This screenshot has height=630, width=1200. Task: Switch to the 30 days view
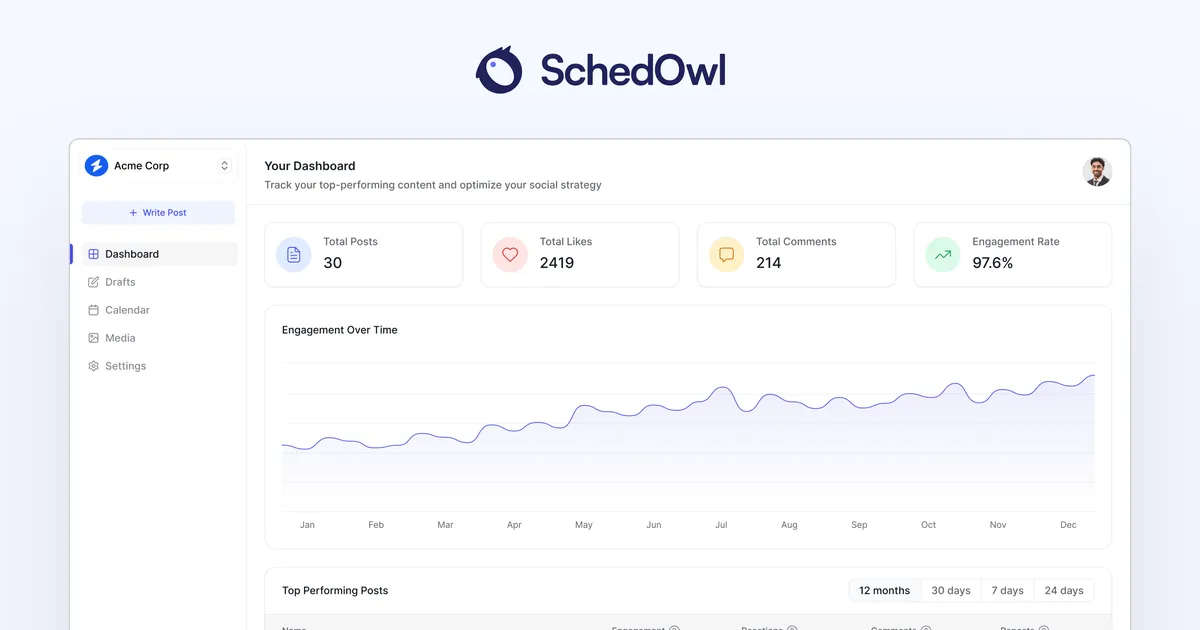coord(950,590)
